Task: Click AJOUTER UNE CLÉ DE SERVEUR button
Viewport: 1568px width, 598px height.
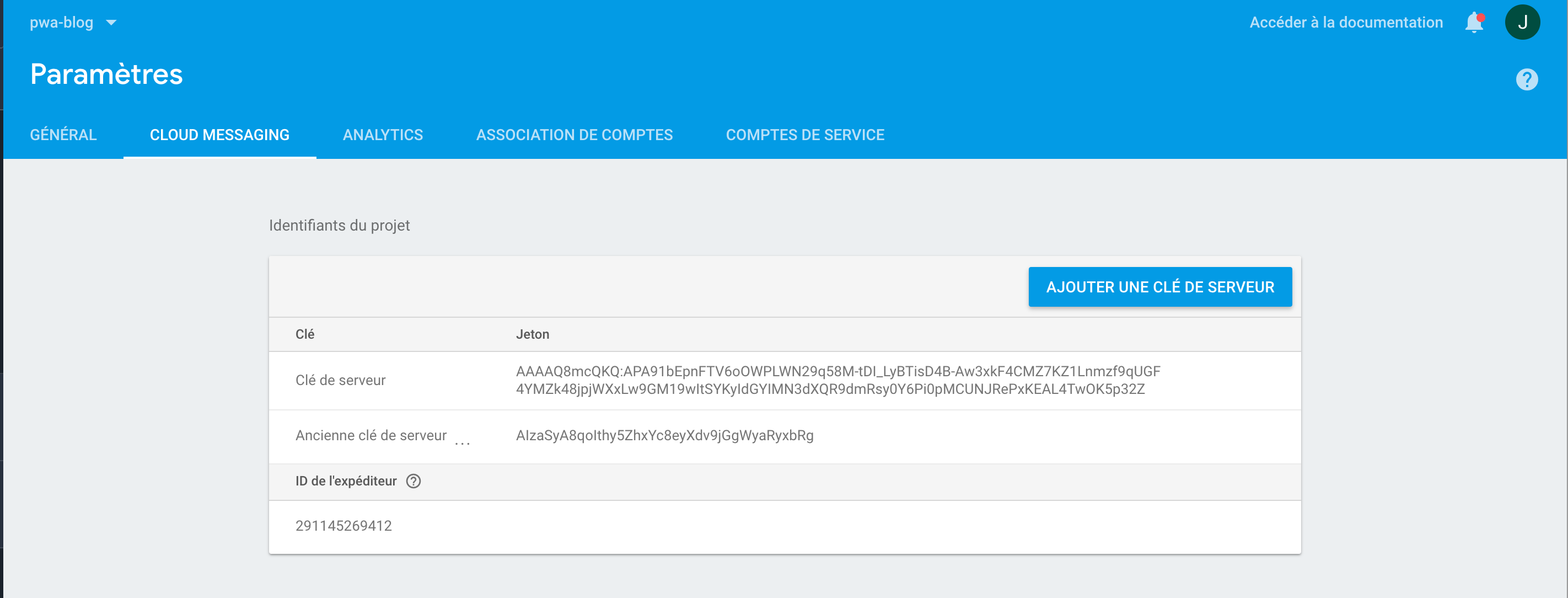Action: coord(1159,286)
